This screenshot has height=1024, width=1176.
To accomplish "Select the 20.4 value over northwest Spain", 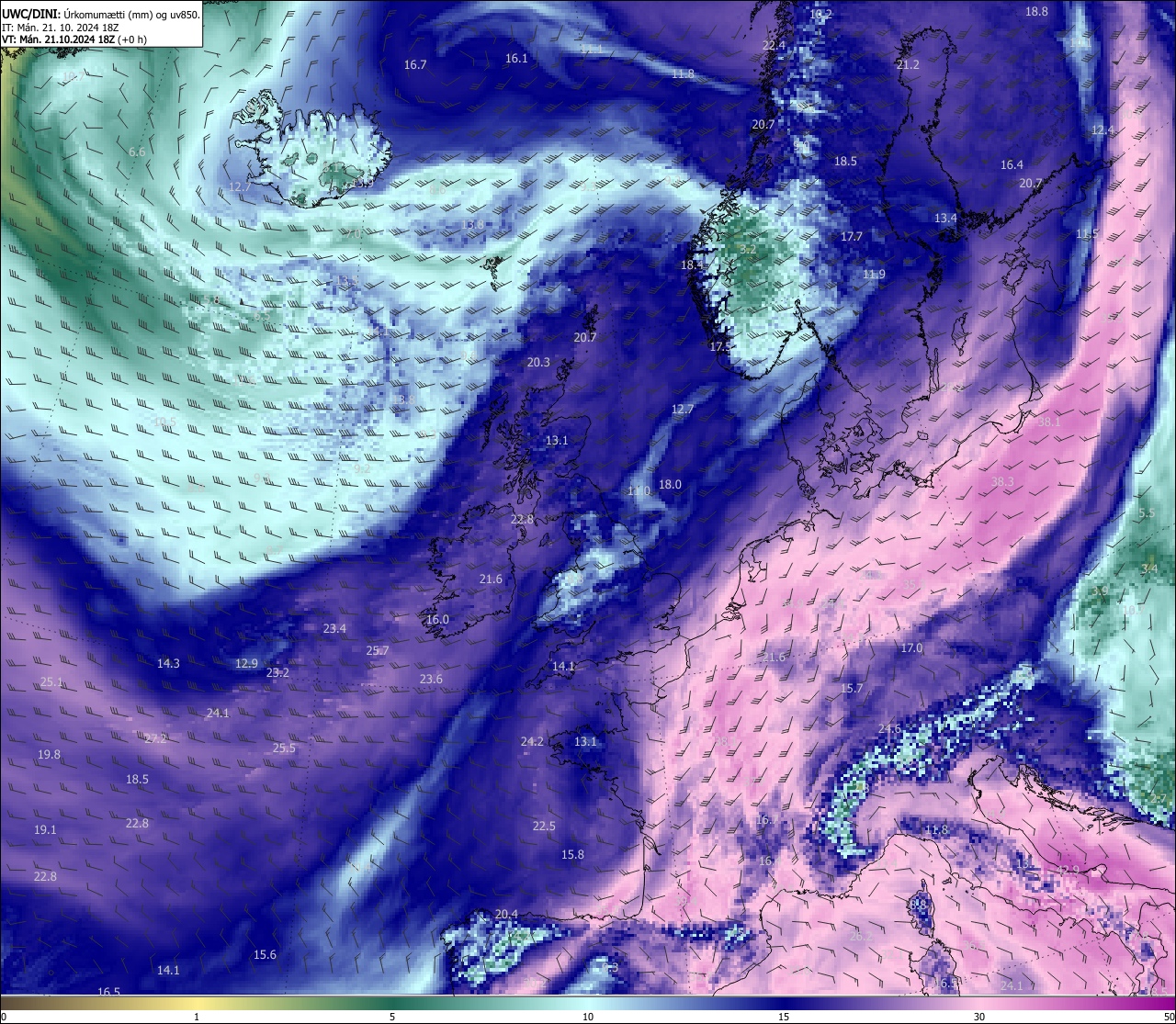I will (506, 913).
